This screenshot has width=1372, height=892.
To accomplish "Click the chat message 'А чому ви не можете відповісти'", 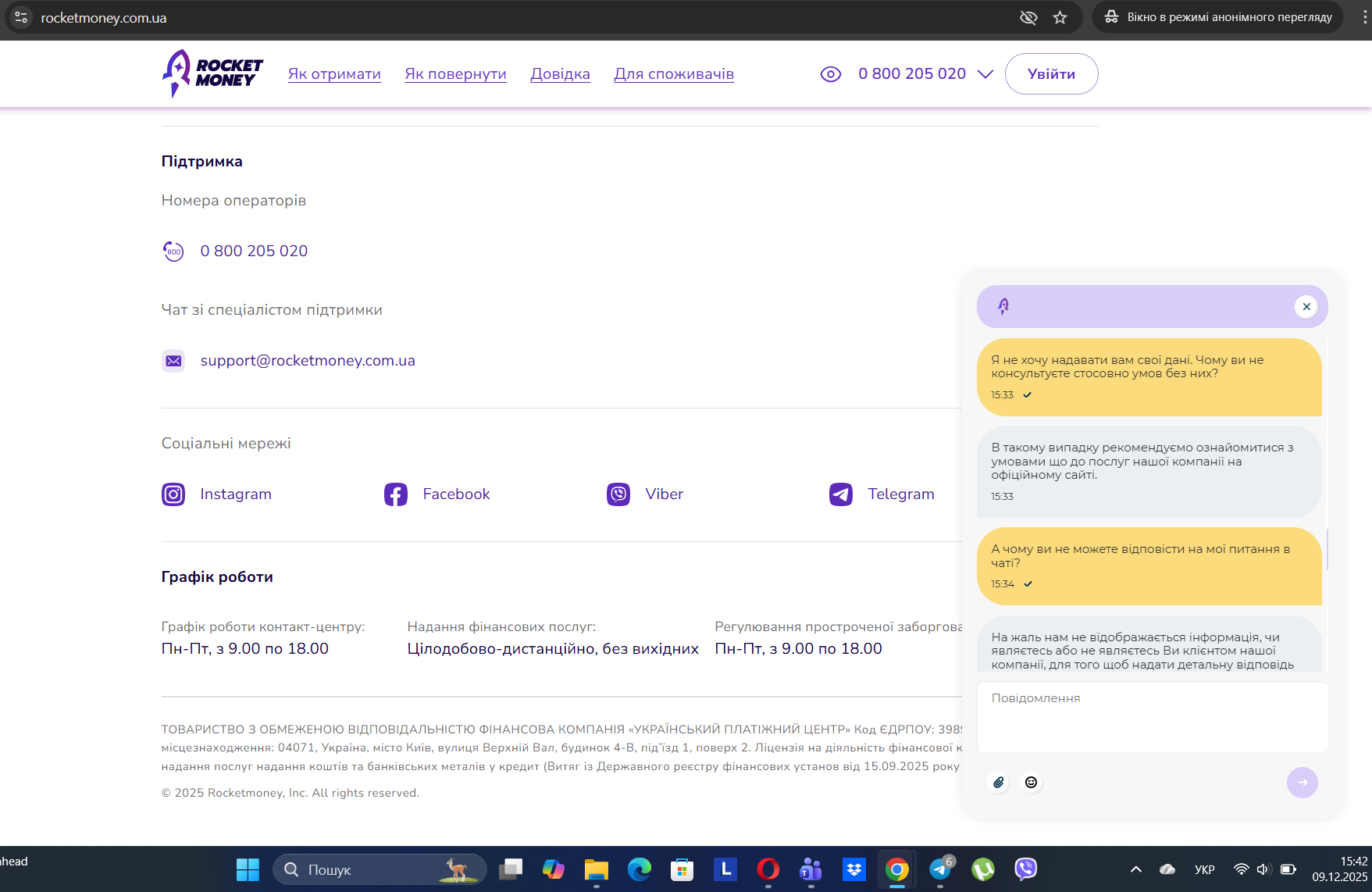I will click(x=1149, y=566).
